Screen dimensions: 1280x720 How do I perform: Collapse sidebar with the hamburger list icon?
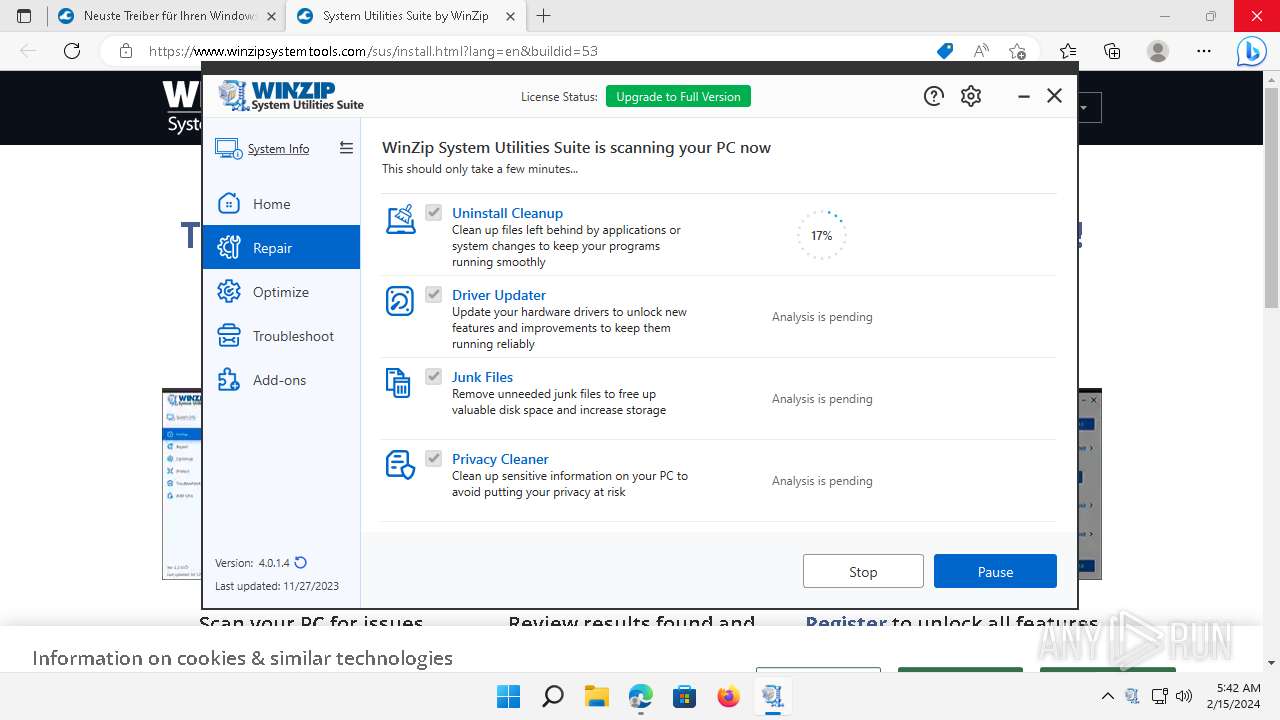[346, 148]
